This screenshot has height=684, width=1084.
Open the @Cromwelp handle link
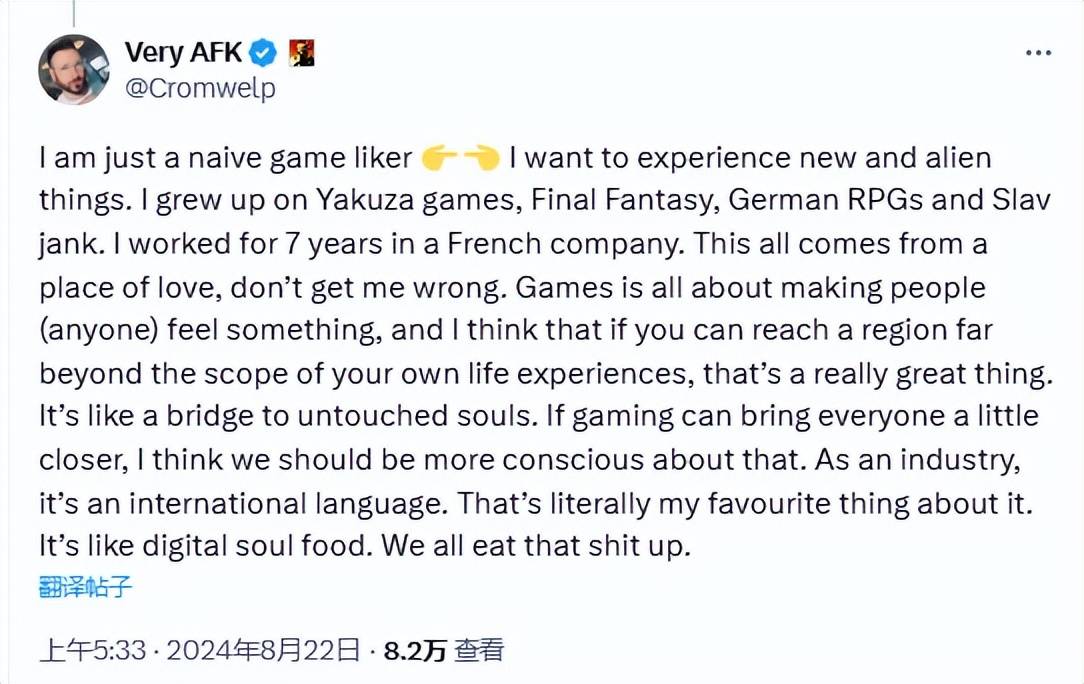pos(200,89)
